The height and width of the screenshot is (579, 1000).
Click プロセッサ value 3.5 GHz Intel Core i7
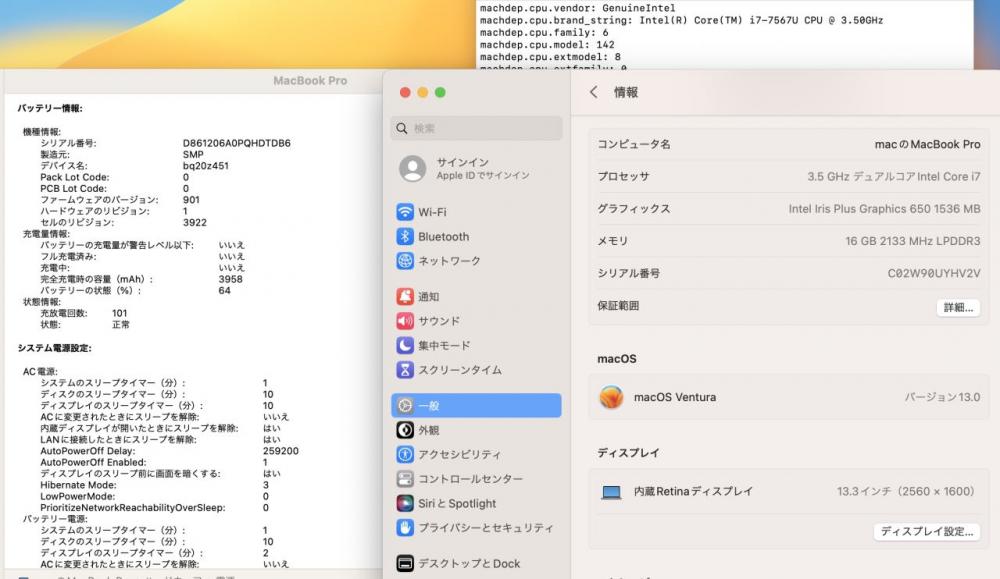(894, 176)
